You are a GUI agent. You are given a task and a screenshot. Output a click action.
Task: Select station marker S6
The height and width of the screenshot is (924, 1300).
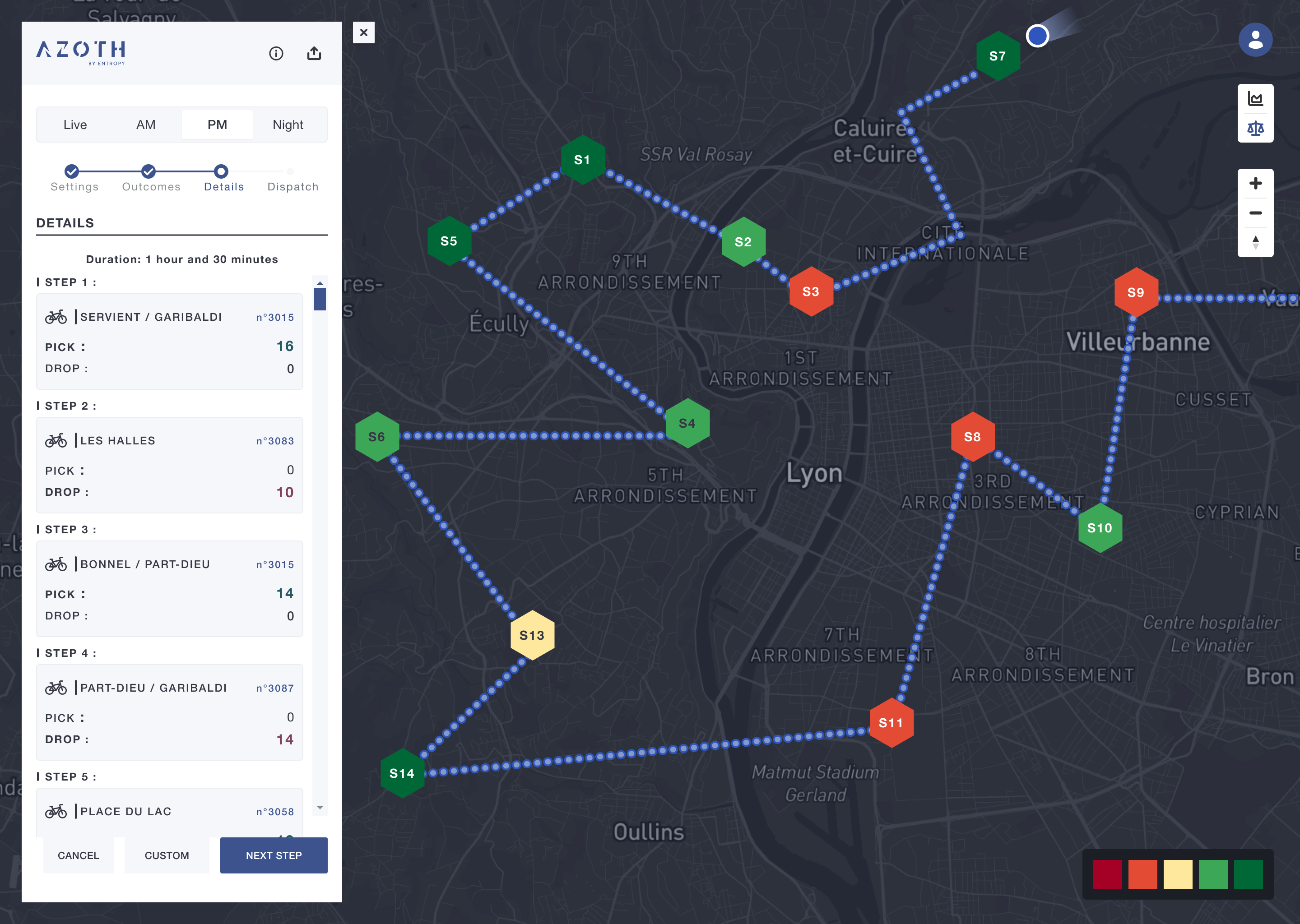pos(377,436)
